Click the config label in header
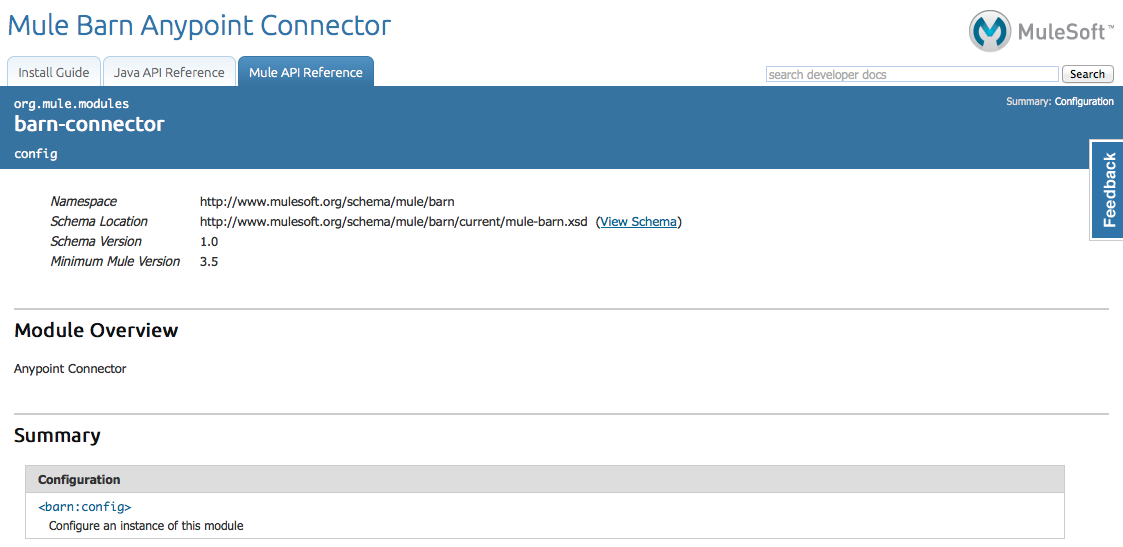Image resolution: width=1123 pixels, height=547 pixels. pos(36,154)
